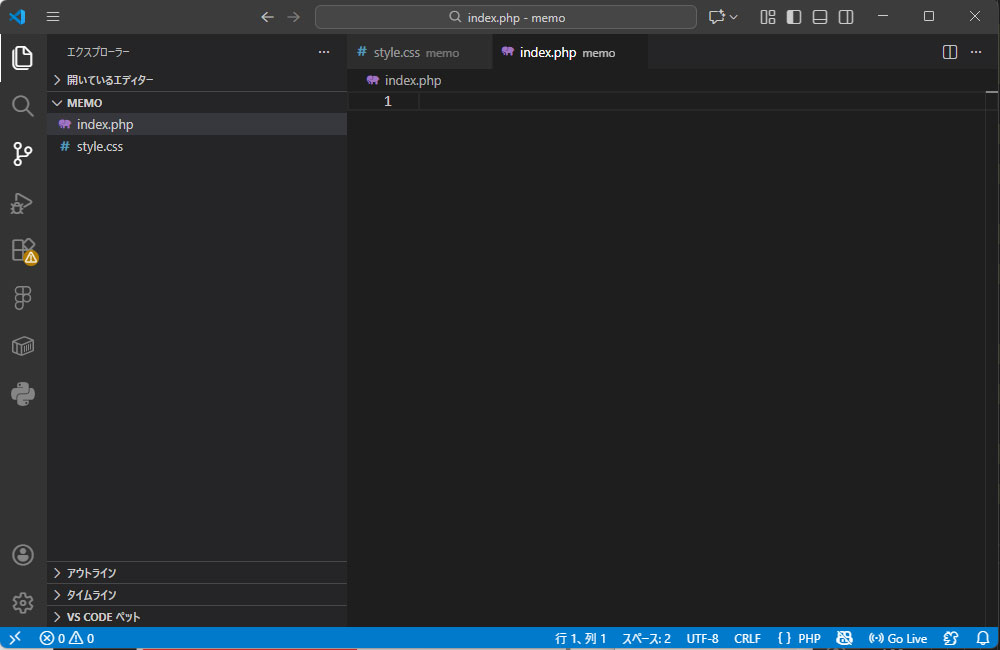Open the hamburger application menu
The image size is (1000, 650).
(x=53, y=17)
